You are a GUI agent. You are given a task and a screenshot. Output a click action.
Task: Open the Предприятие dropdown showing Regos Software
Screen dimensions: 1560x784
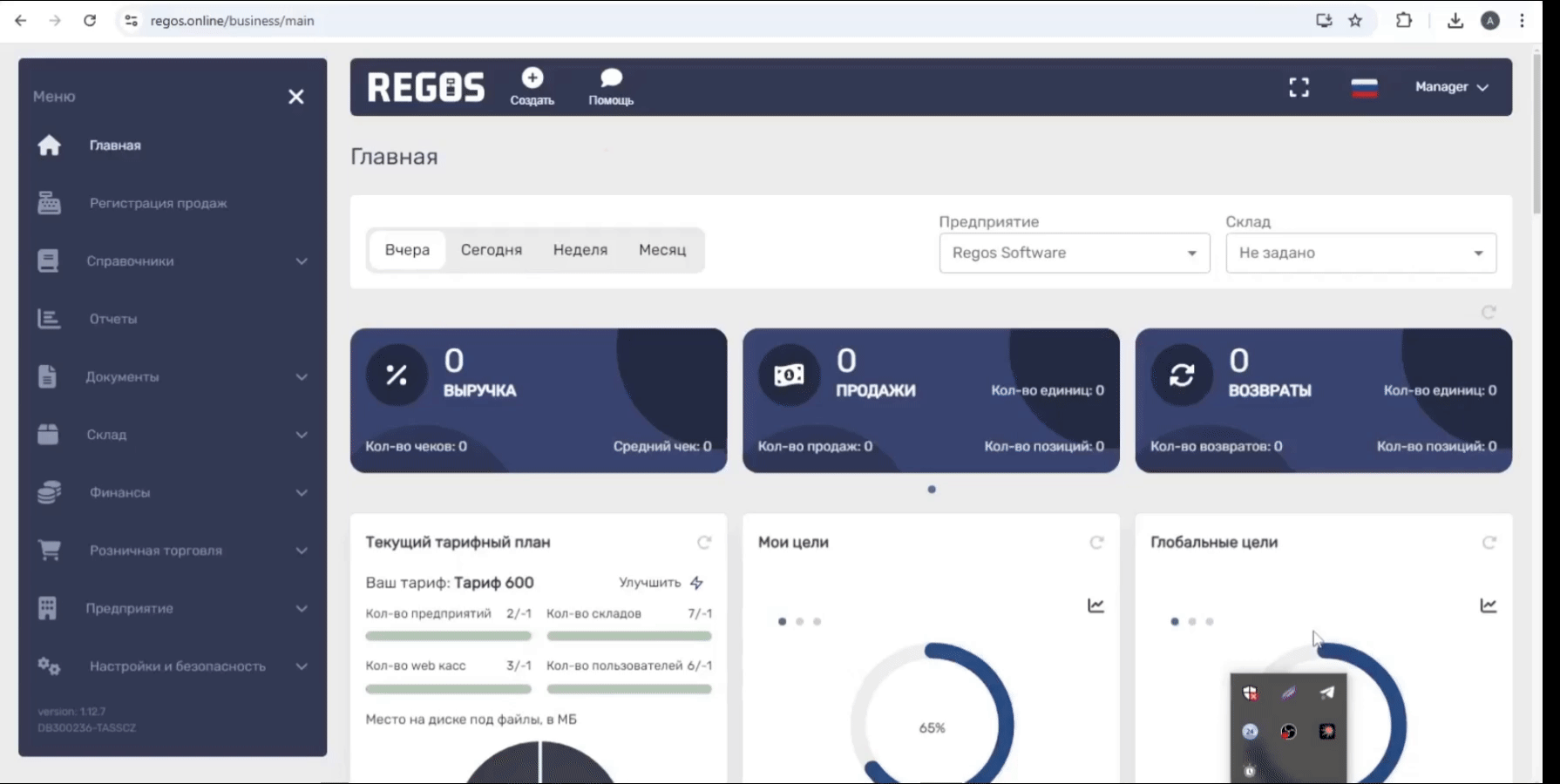1075,253
